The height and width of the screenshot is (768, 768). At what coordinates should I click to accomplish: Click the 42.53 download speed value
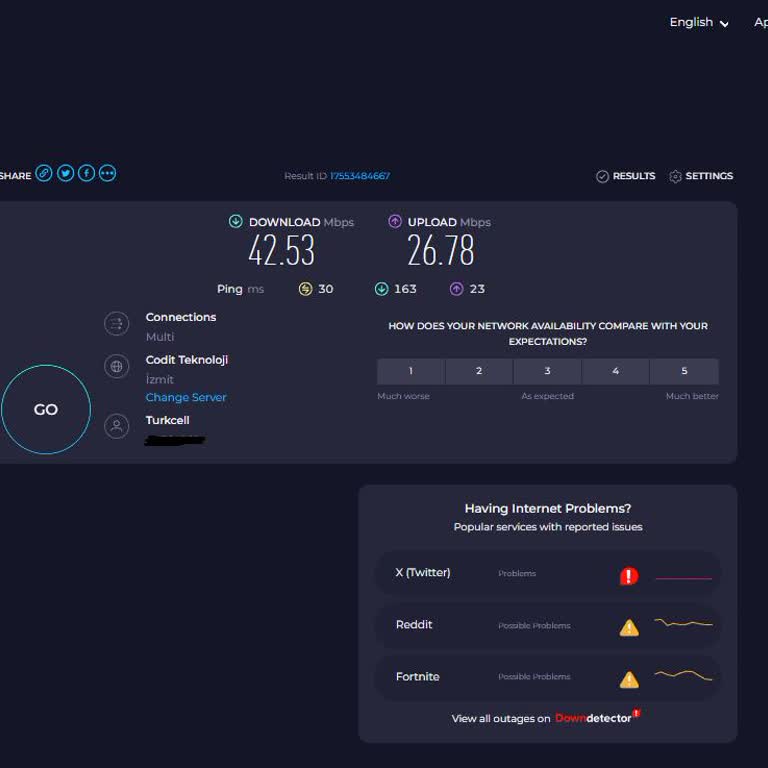click(x=281, y=250)
